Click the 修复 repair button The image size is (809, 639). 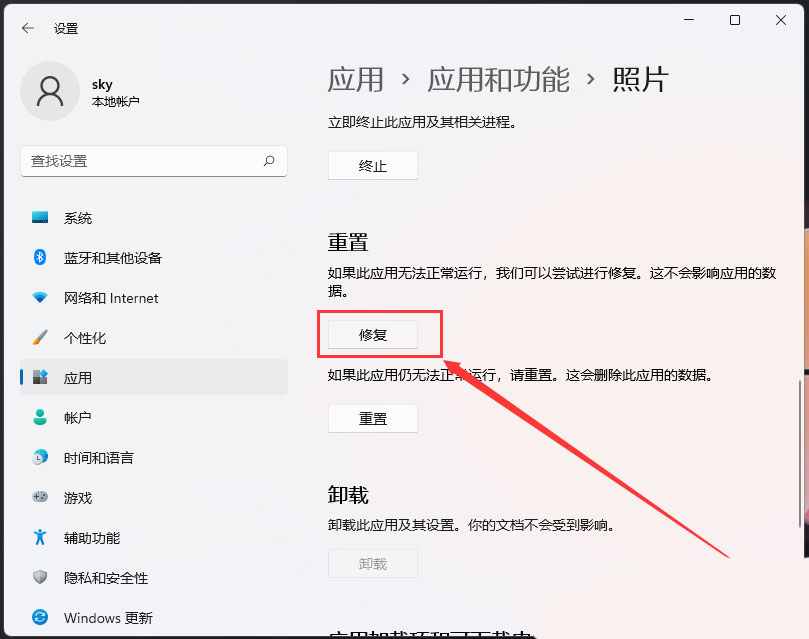click(x=373, y=334)
